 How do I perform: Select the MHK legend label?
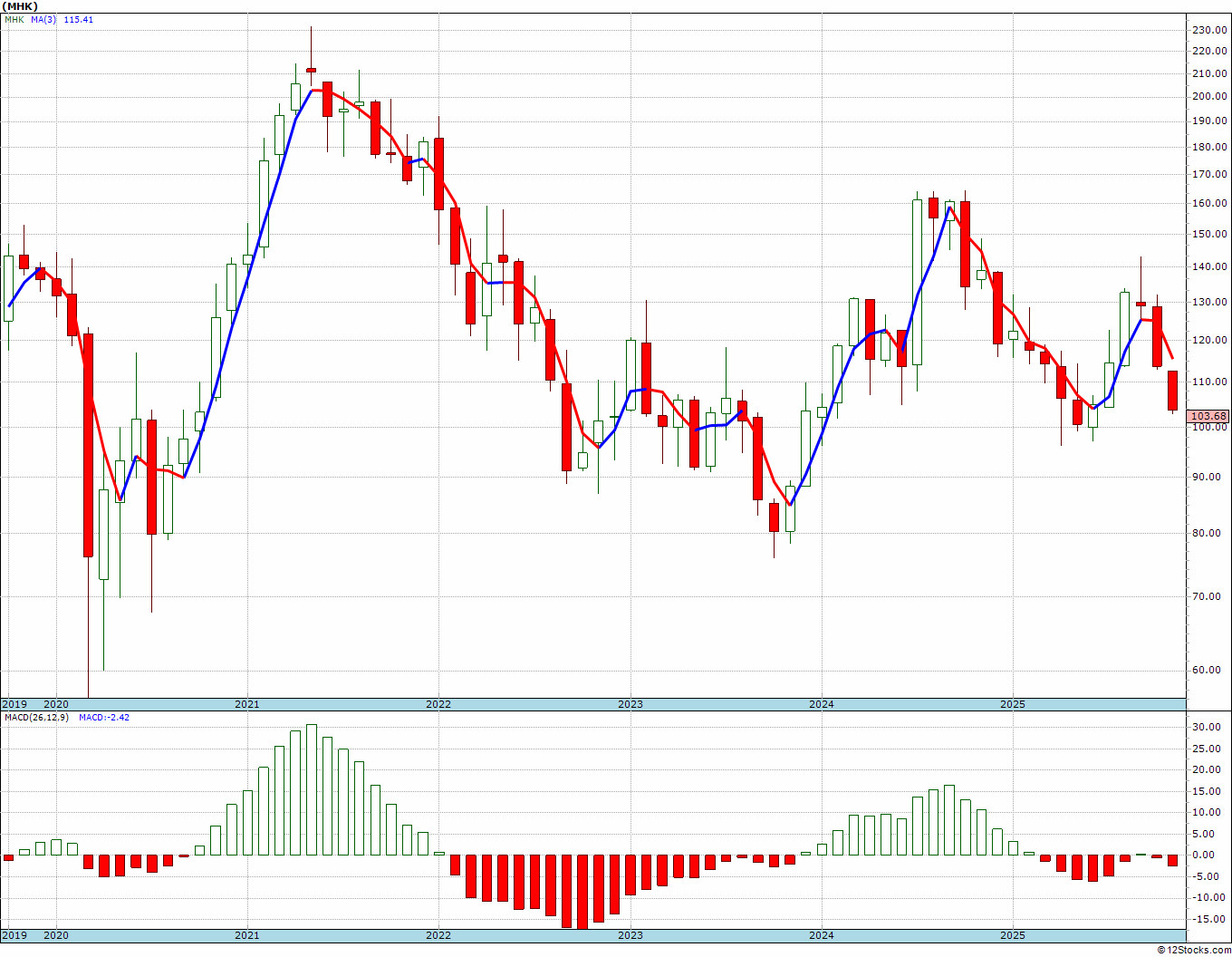[x=14, y=19]
